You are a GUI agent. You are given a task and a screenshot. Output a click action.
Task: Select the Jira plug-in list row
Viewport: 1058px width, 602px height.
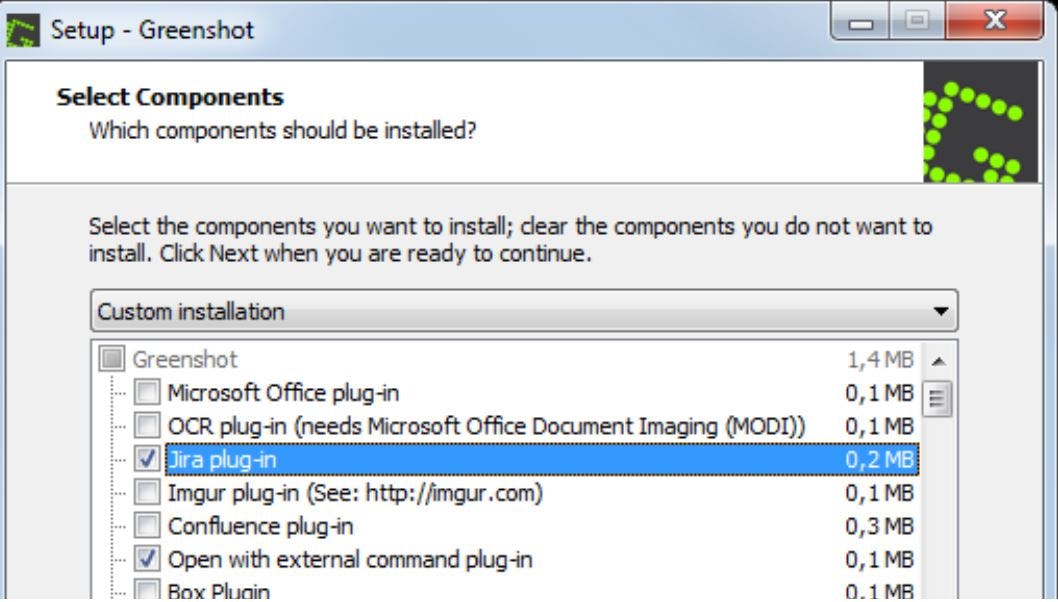click(542, 460)
